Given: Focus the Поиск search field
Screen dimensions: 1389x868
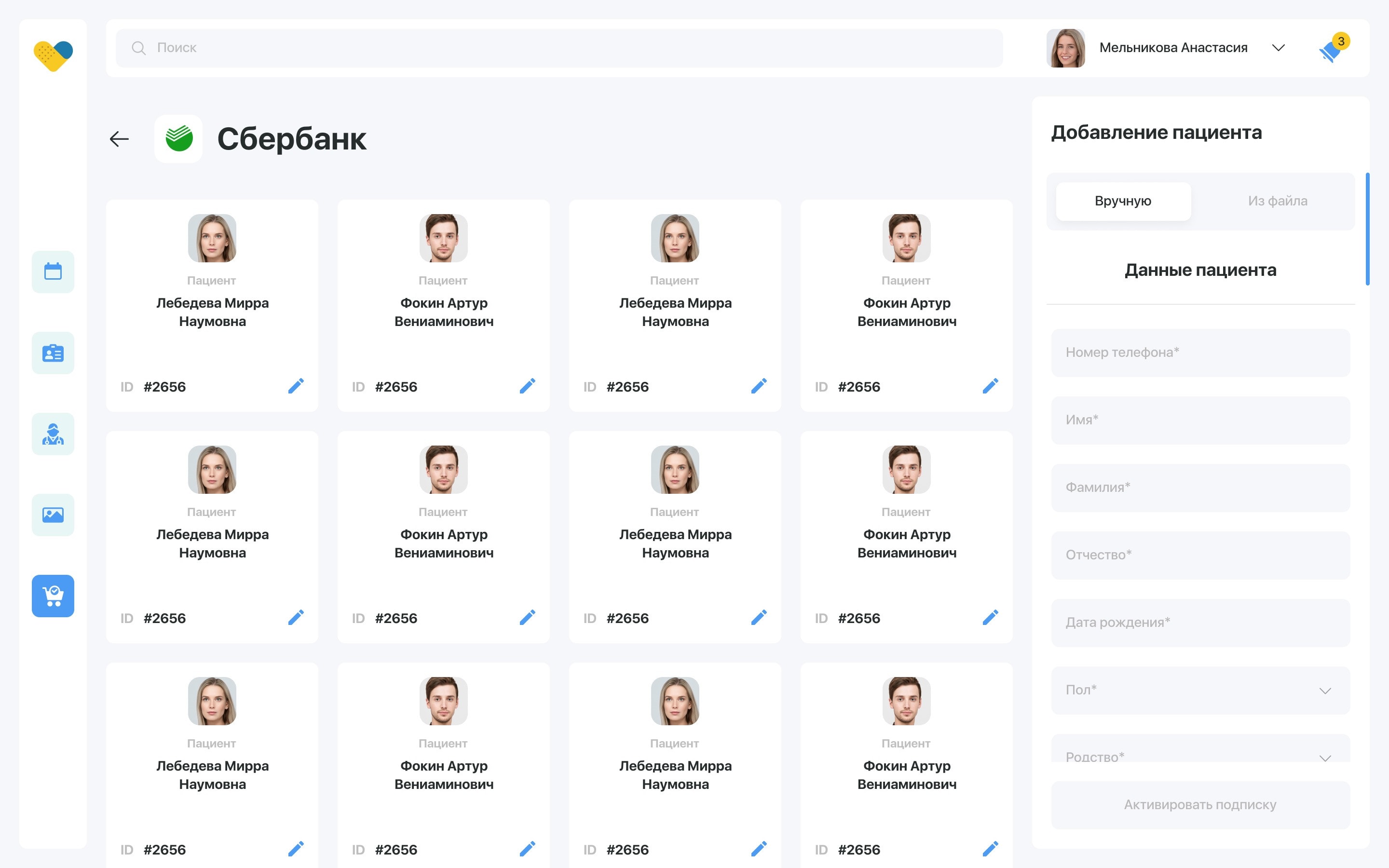Looking at the screenshot, I should (x=559, y=48).
